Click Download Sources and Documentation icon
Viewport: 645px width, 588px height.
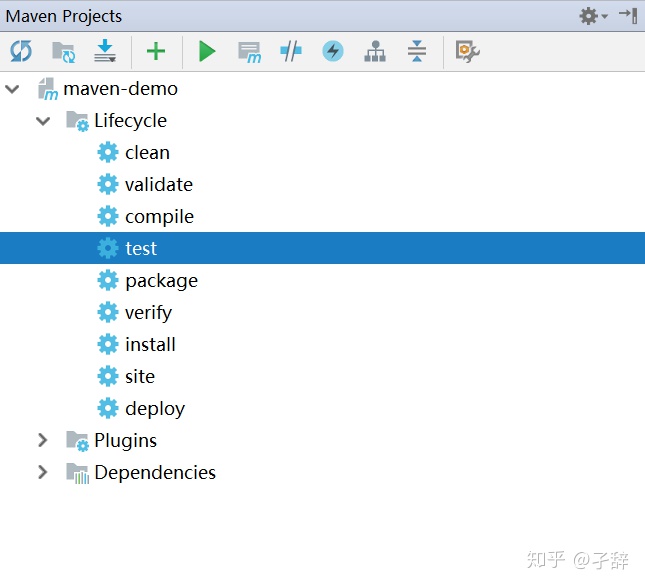point(105,51)
